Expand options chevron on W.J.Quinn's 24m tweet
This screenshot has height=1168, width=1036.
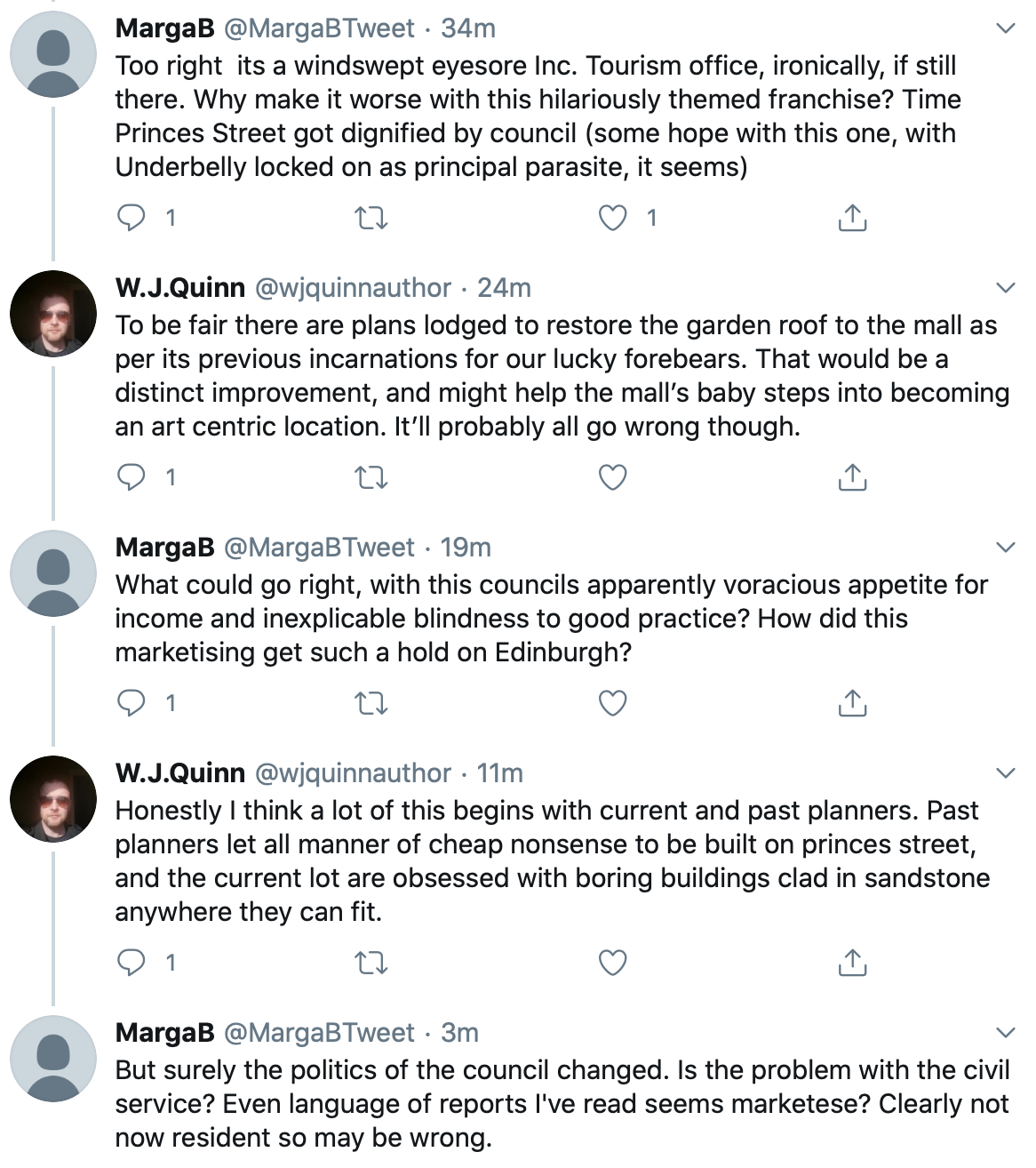1005,288
